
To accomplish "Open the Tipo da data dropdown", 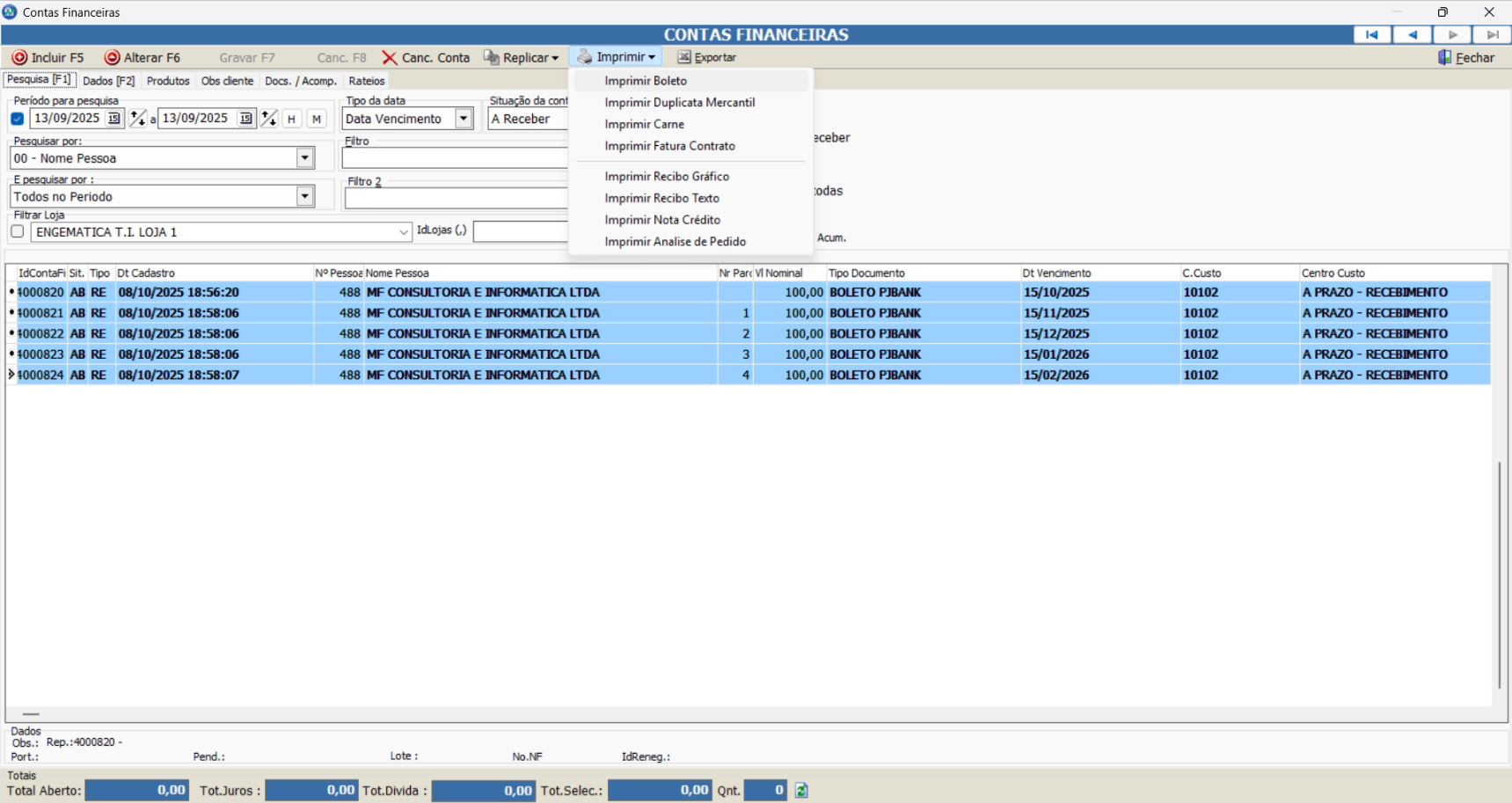I will (x=464, y=119).
